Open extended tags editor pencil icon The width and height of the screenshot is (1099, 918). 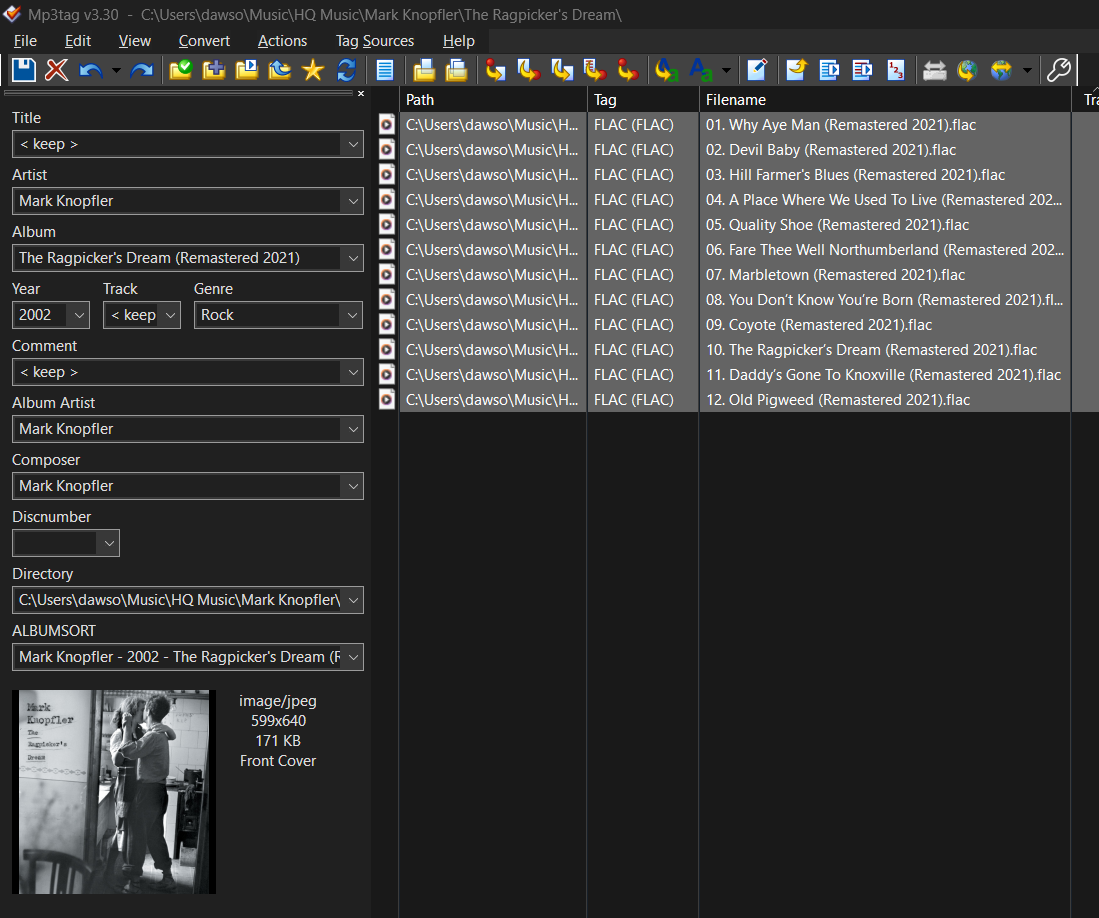(x=757, y=70)
